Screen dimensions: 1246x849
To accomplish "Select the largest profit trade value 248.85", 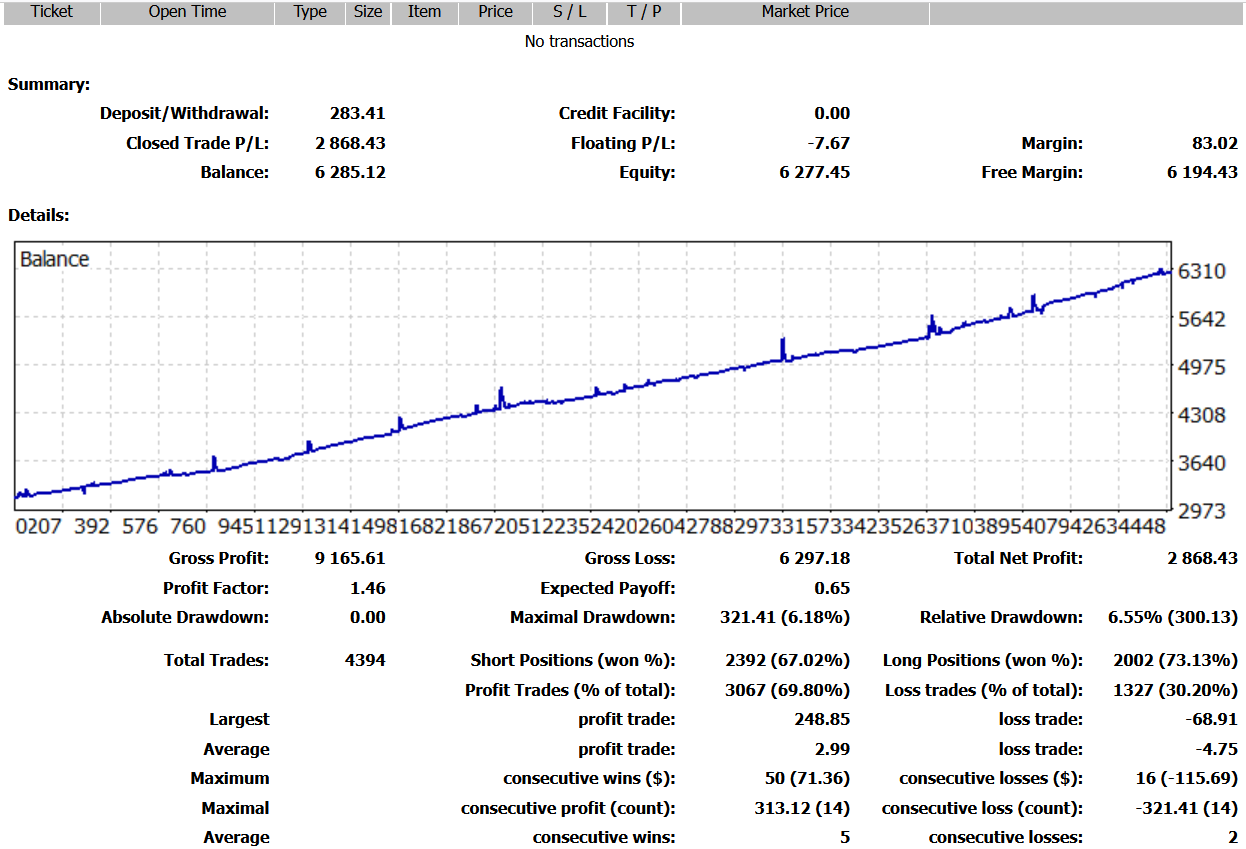I will coord(823,719).
